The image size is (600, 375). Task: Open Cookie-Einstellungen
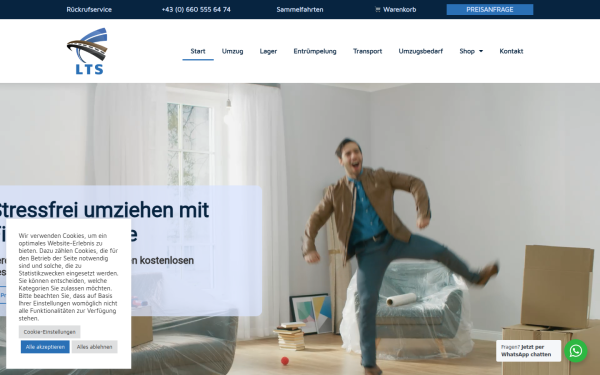click(x=49, y=332)
